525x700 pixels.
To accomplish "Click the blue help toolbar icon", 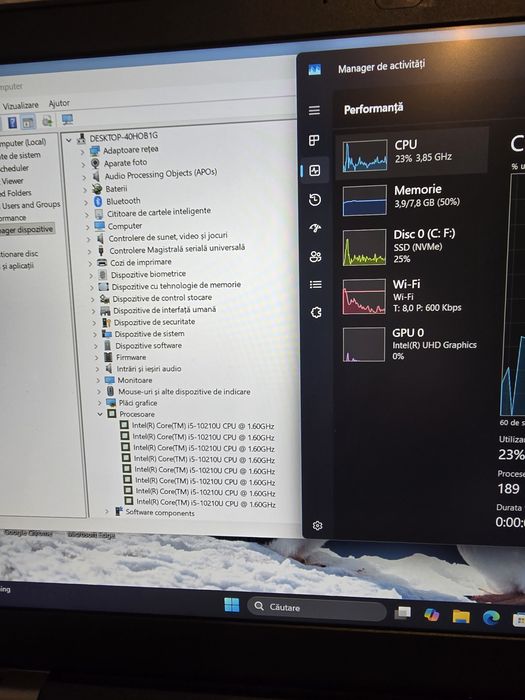I will (12, 122).
